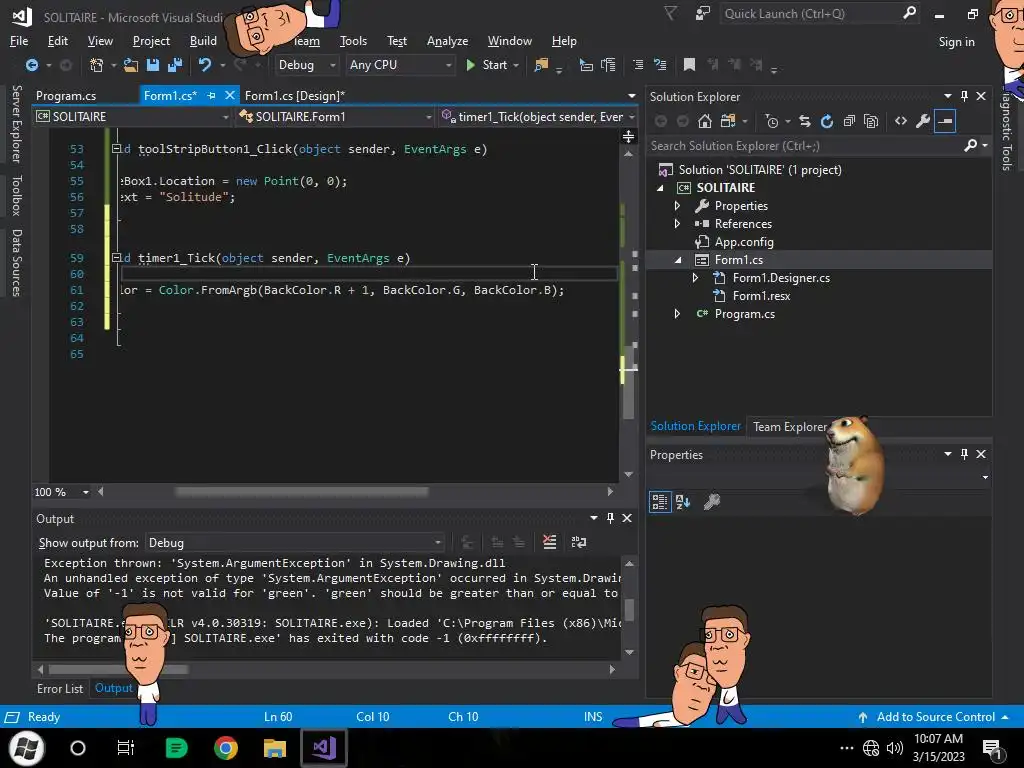The width and height of the screenshot is (1024, 768).
Task: Click the Comment out selected lines icon
Action: pyautogui.click(x=638, y=65)
